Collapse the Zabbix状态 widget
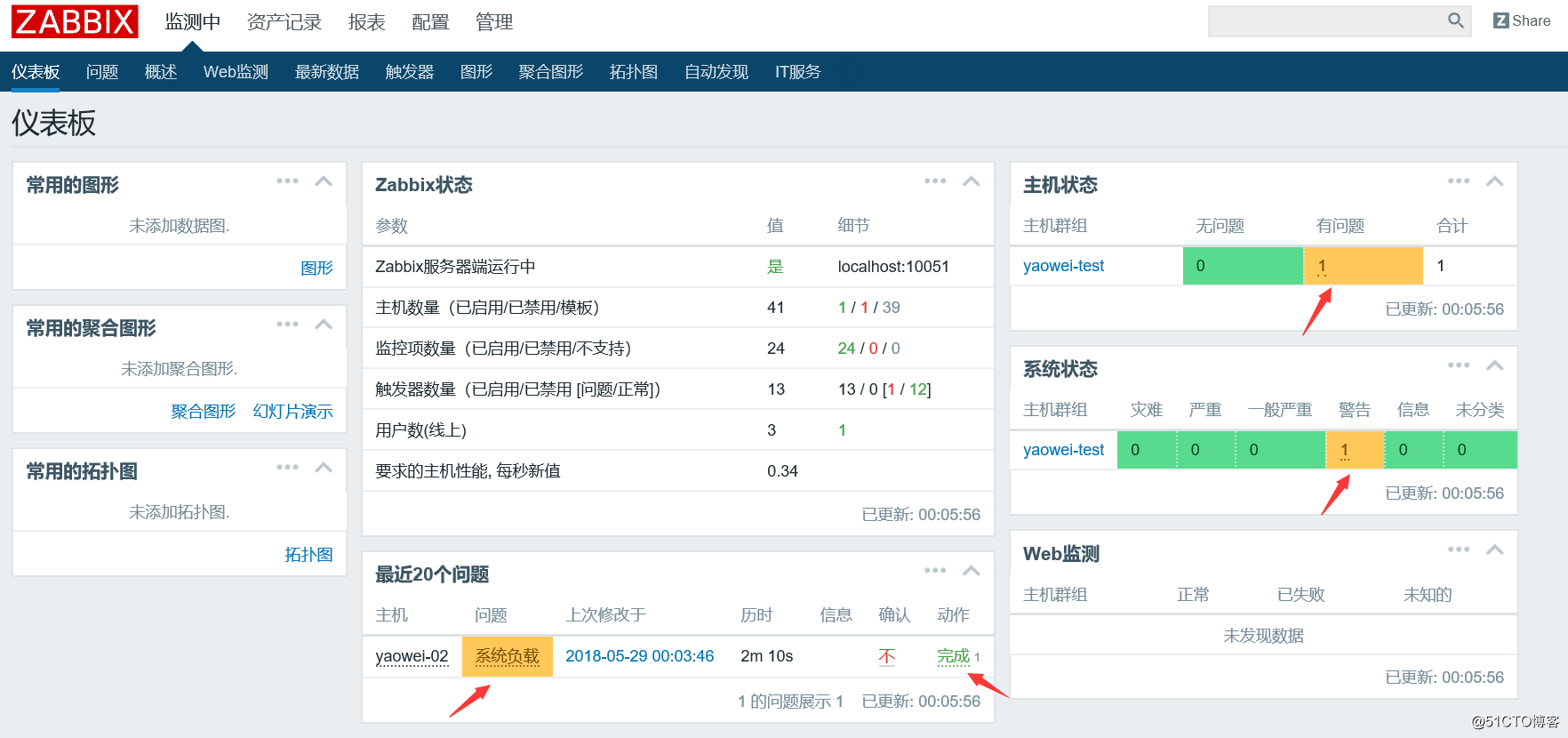1568x738 pixels. (972, 180)
